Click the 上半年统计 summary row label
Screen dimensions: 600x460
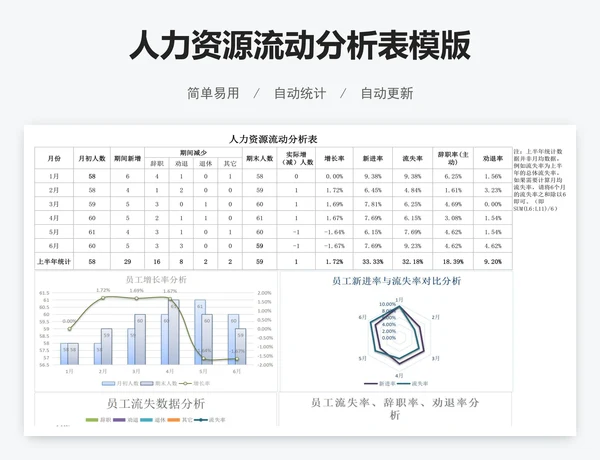pos(54,262)
